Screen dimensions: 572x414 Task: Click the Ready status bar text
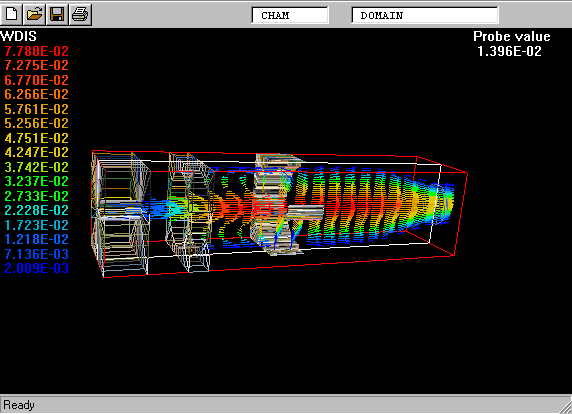coord(19,405)
